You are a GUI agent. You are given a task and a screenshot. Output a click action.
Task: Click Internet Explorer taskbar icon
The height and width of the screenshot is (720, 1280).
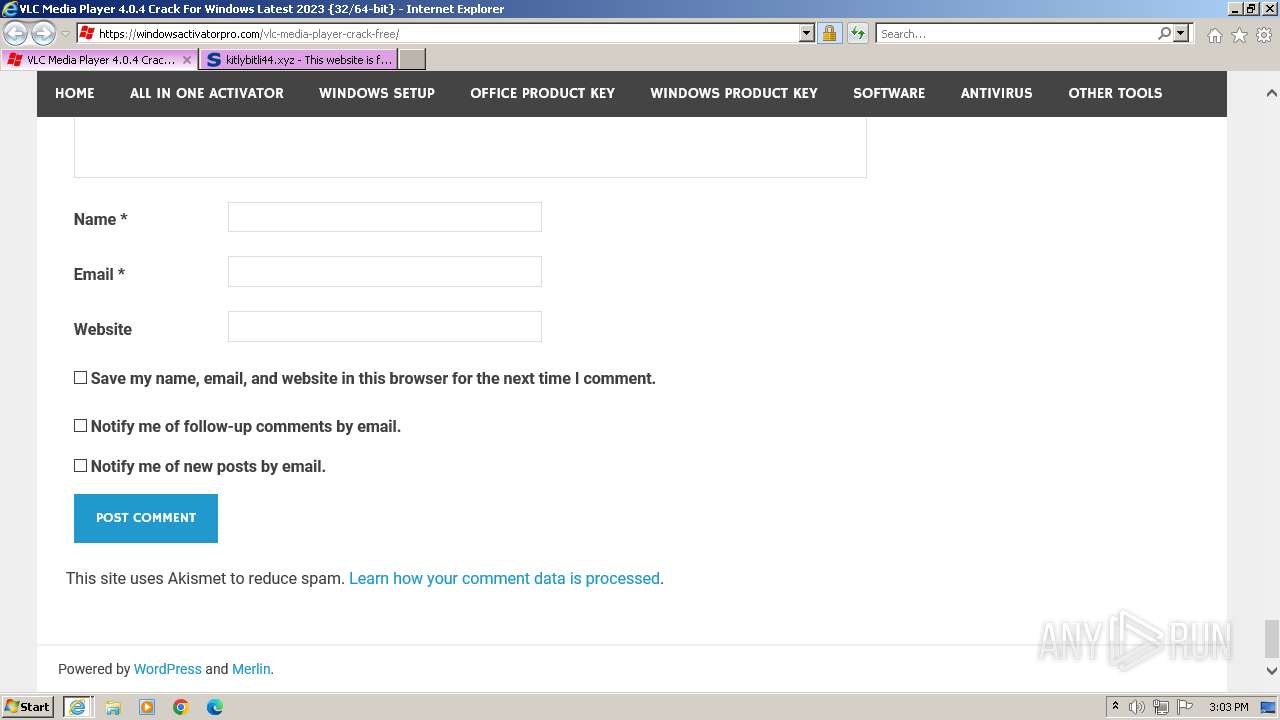pyautogui.click(x=78, y=707)
